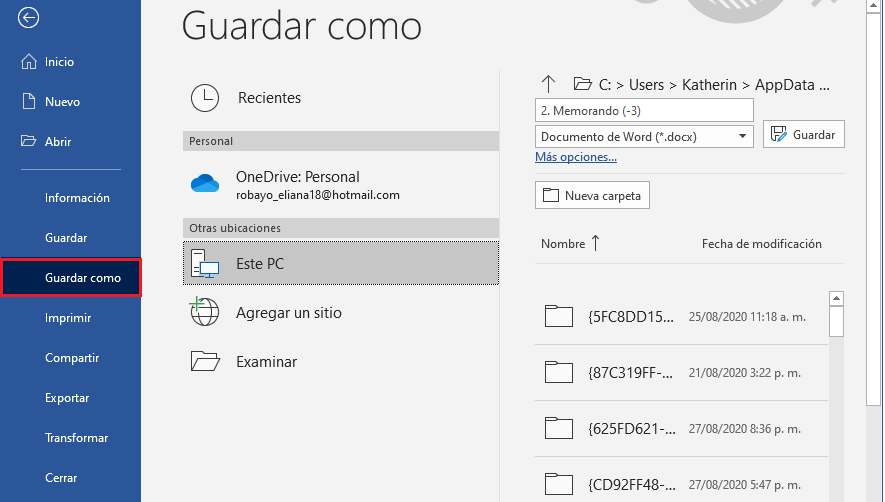The height and width of the screenshot is (502, 885).
Task: Click the folder list scrollbar thumb
Action: pyautogui.click(x=836, y=321)
